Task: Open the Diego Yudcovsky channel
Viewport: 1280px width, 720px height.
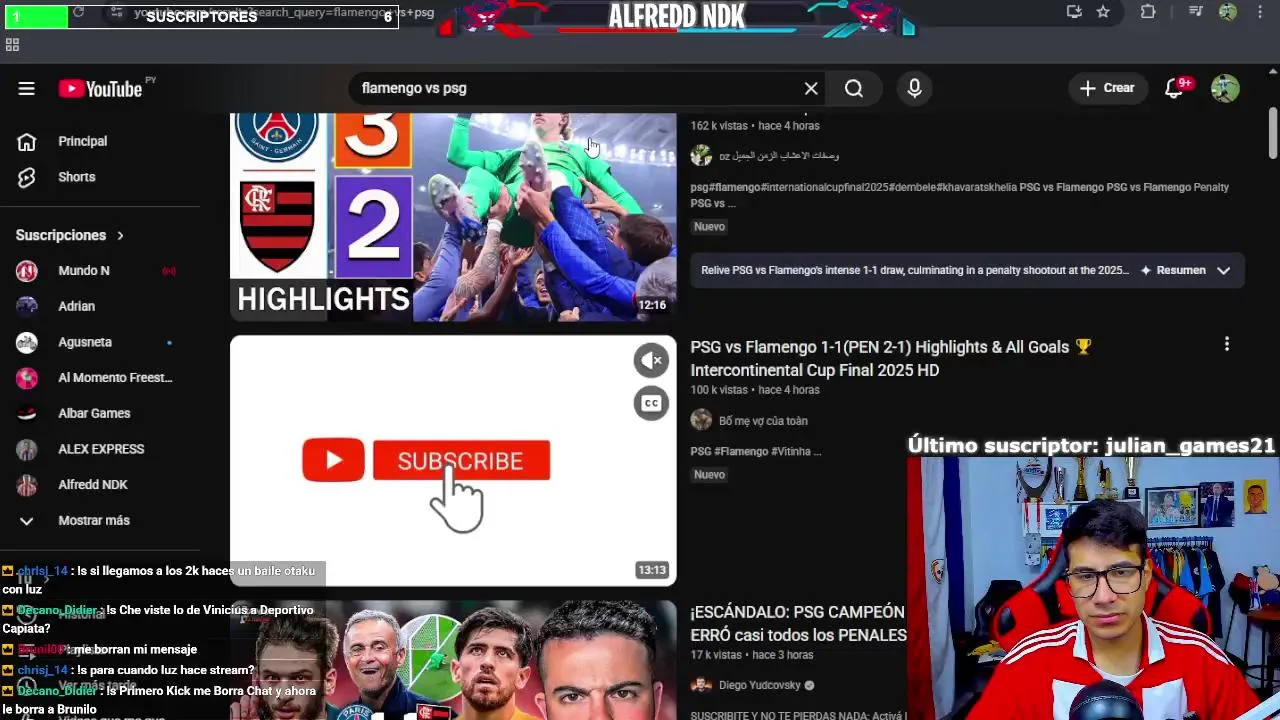Action: pos(760,686)
